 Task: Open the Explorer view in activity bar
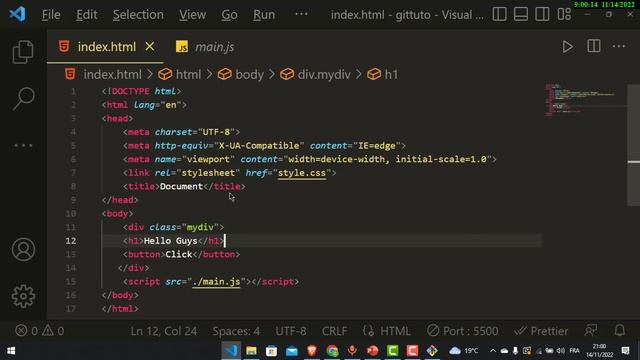coord(23,52)
